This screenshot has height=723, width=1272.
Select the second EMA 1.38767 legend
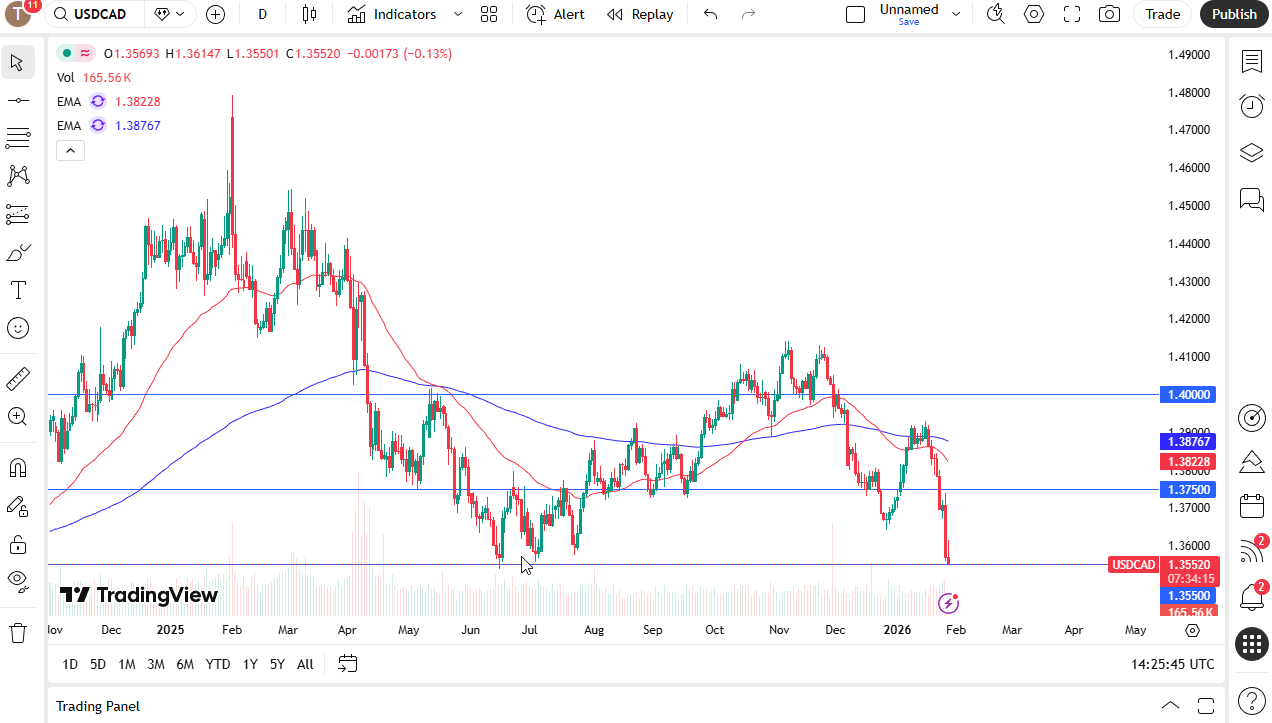(x=109, y=125)
